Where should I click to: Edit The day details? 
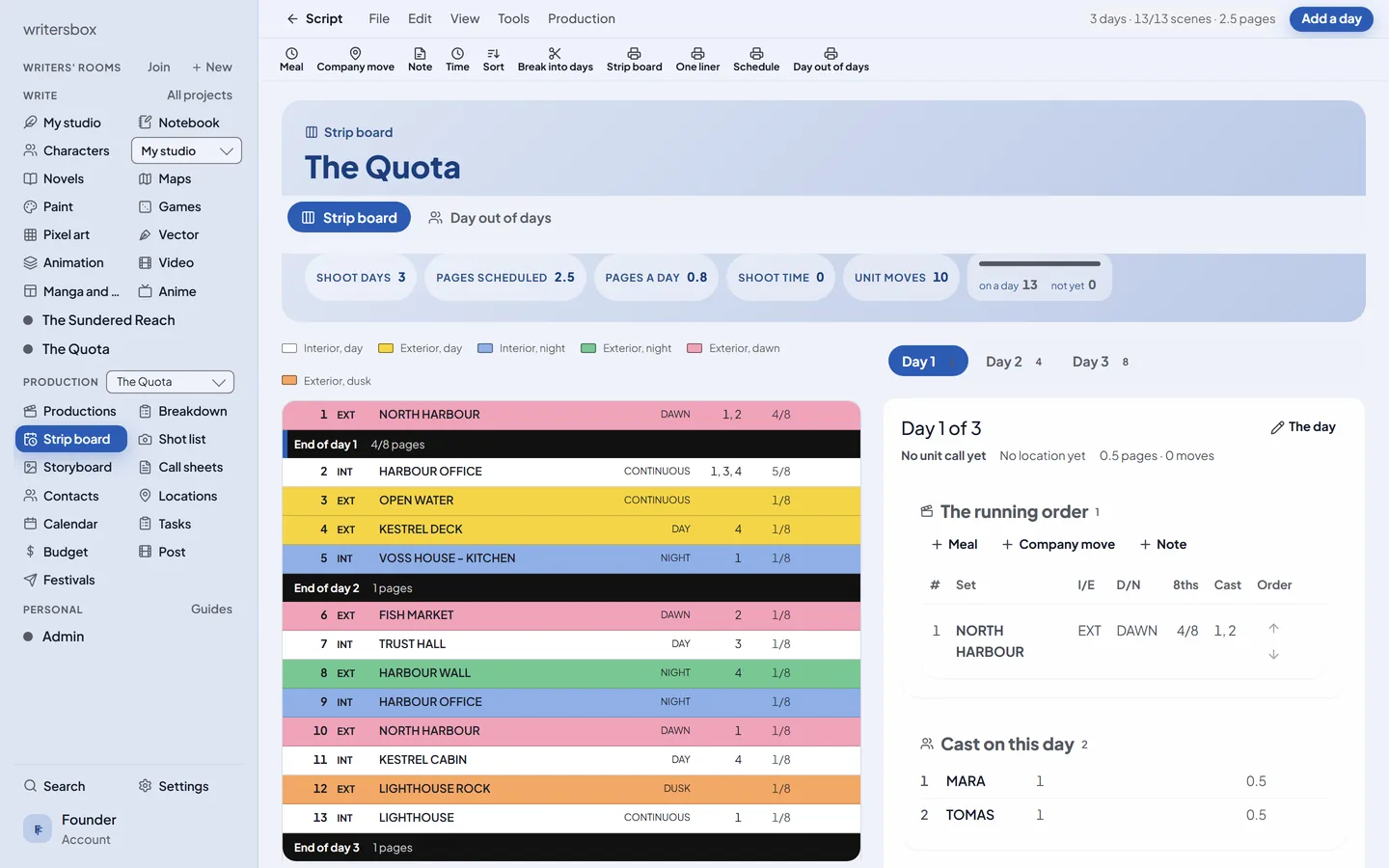tap(1303, 427)
